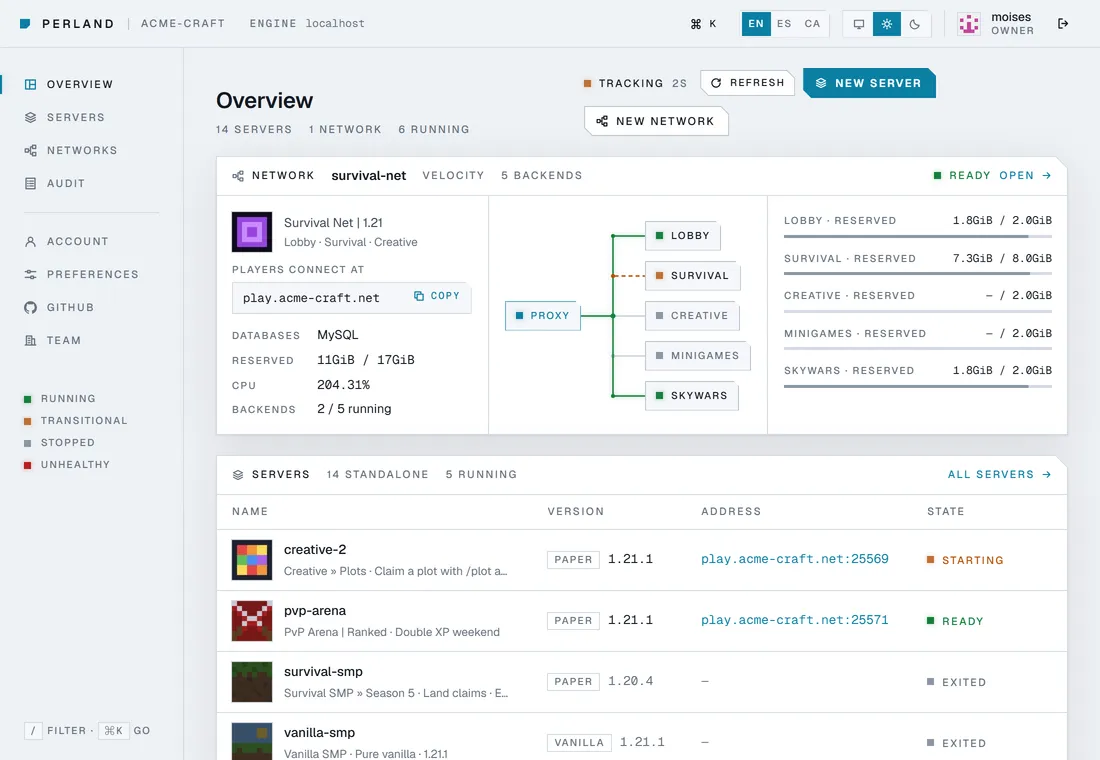Click the Lobby reserved memory bar
Screen dimensions: 1100x760
point(918,236)
